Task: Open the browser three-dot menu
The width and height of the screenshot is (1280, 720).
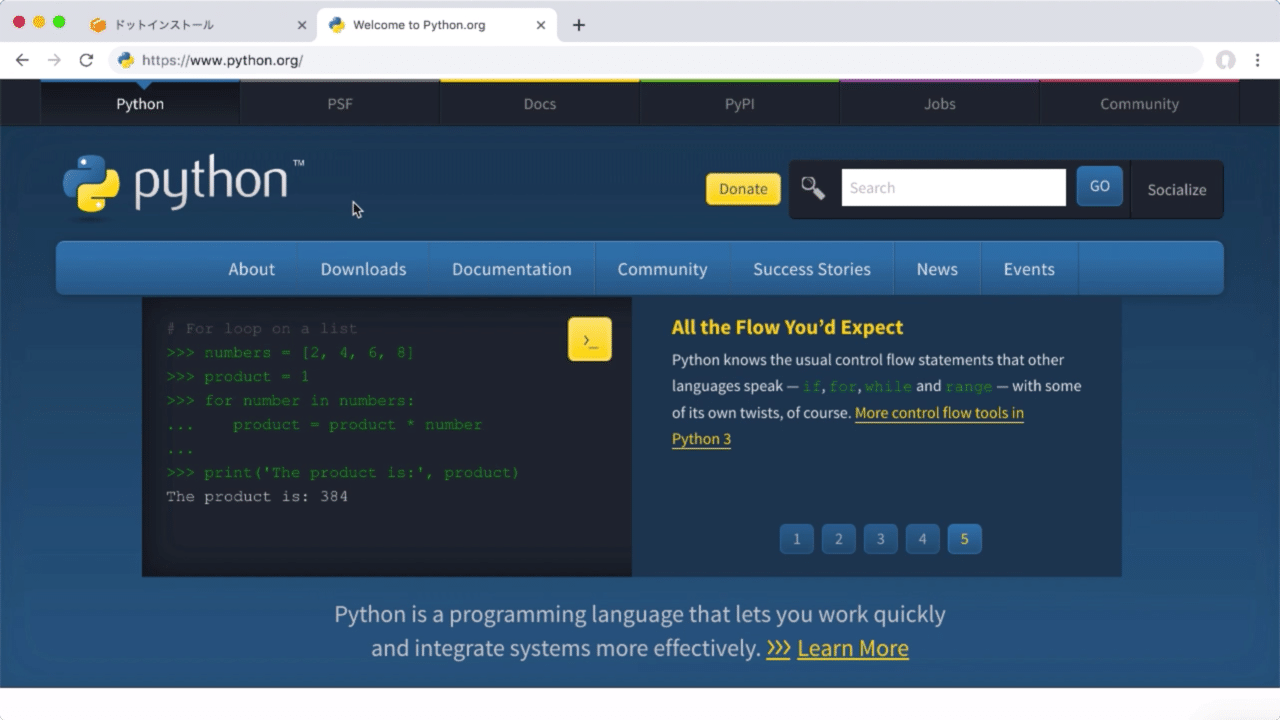Action: click(1258, 60)
